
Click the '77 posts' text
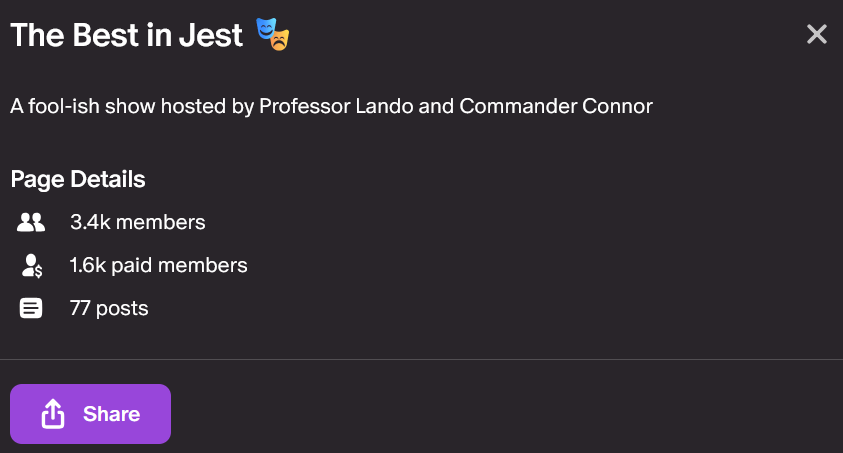tap(109, 308)
